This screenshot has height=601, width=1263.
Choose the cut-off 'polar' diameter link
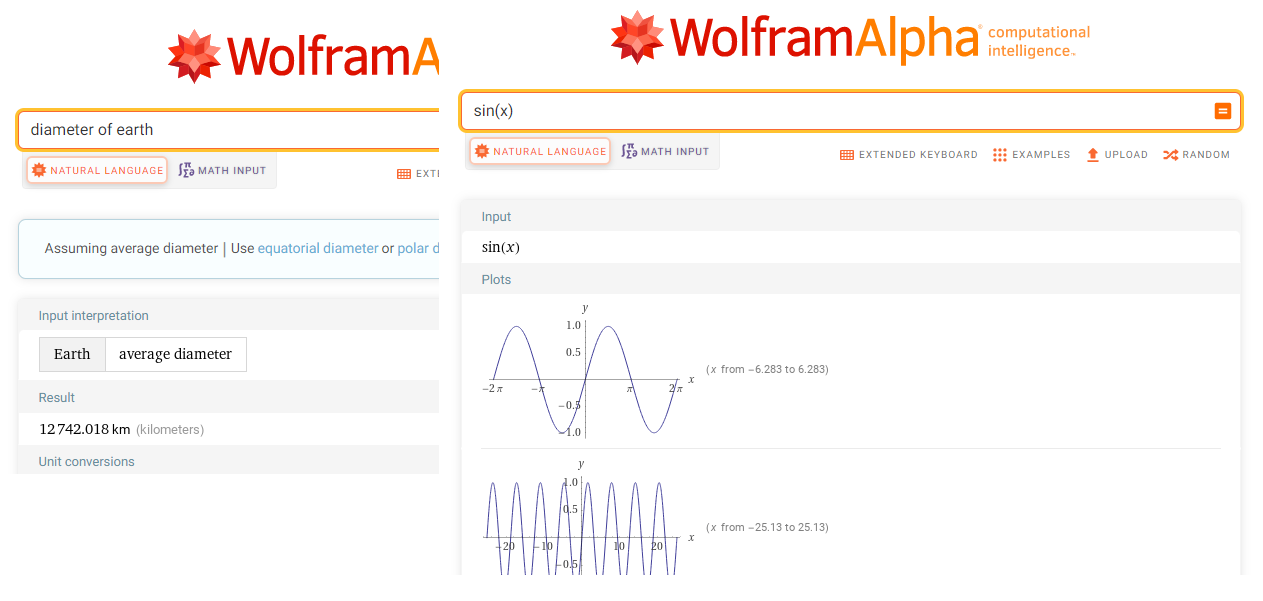point(418,248)
